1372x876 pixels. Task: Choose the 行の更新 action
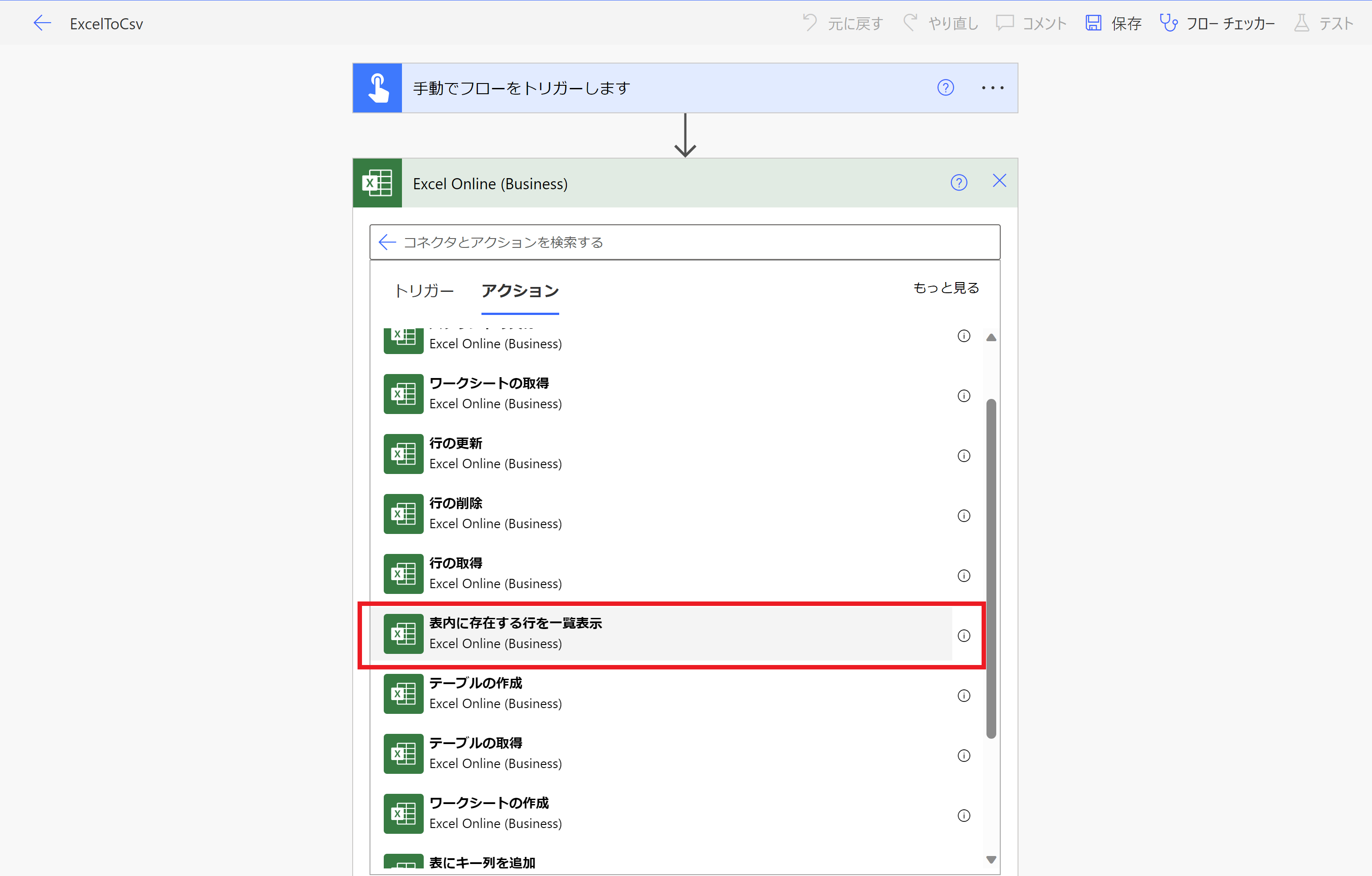pos(661,454)
